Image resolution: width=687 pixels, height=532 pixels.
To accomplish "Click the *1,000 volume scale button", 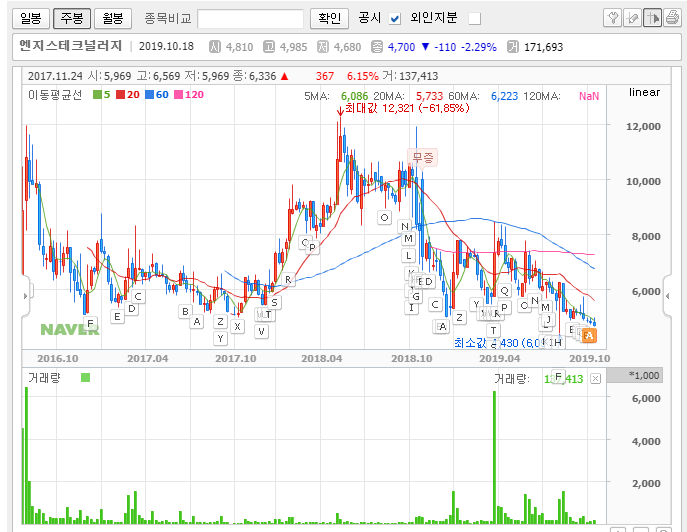I will [x=635, y=375].
